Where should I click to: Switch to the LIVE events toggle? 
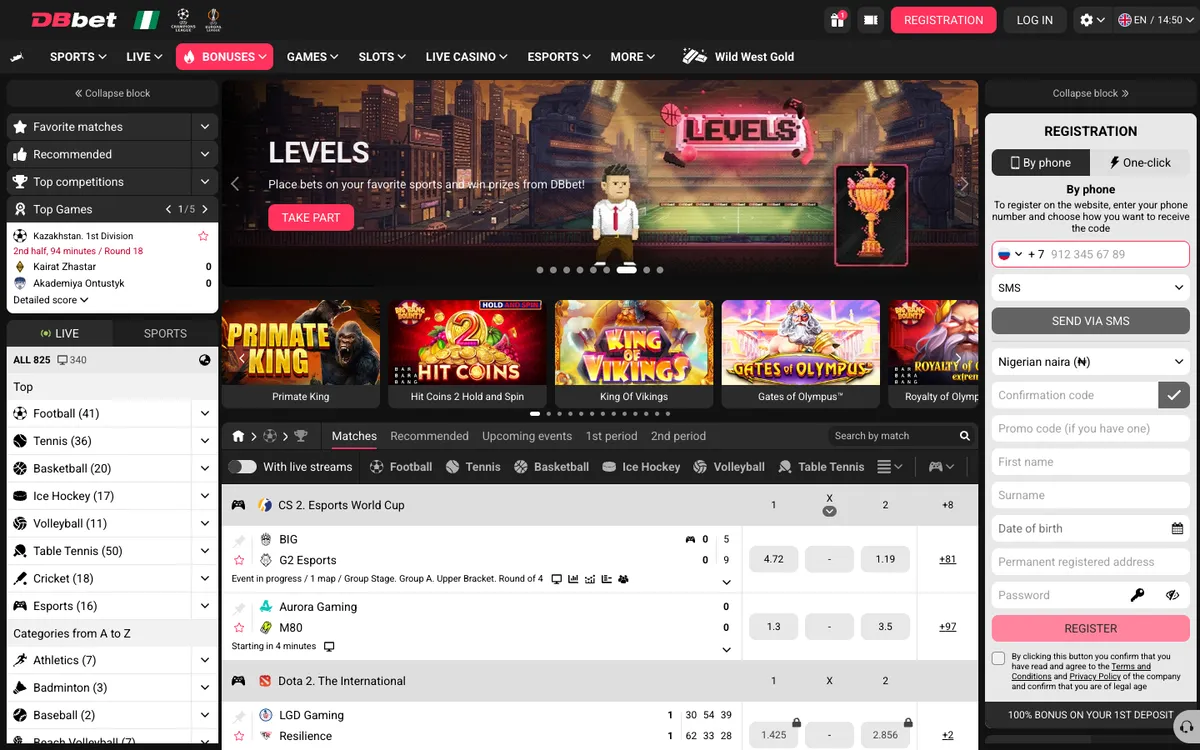pyautogui.click(x=60, y=333)
